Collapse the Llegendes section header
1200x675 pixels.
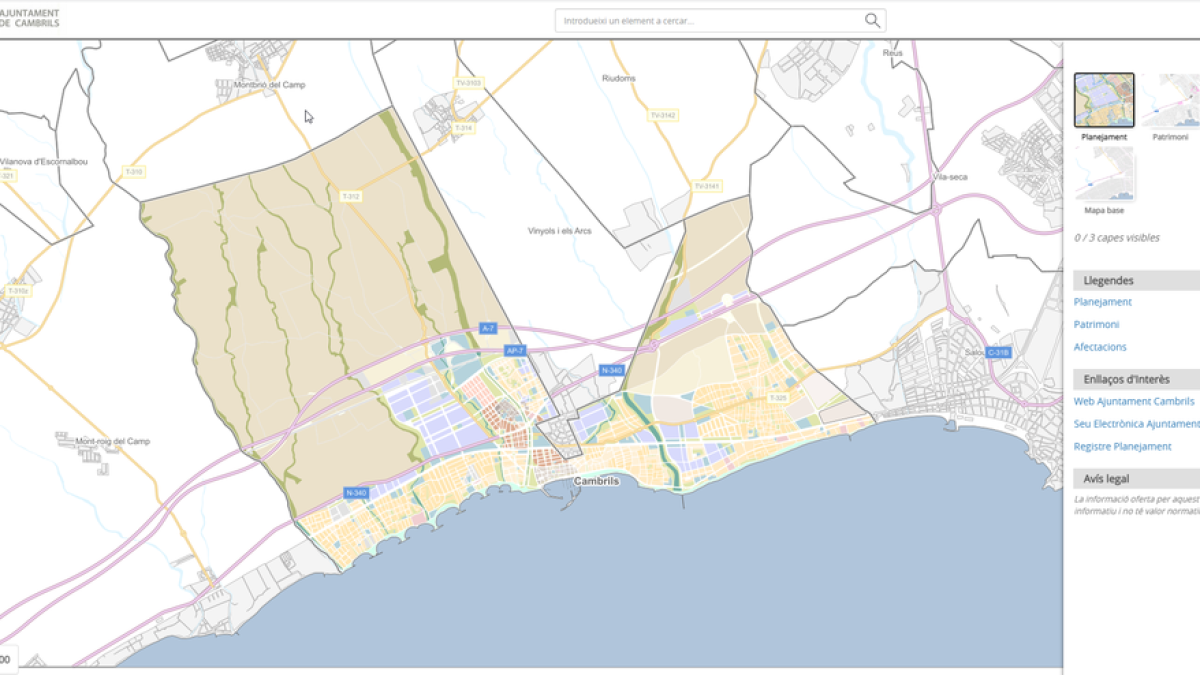[1104, 280]
